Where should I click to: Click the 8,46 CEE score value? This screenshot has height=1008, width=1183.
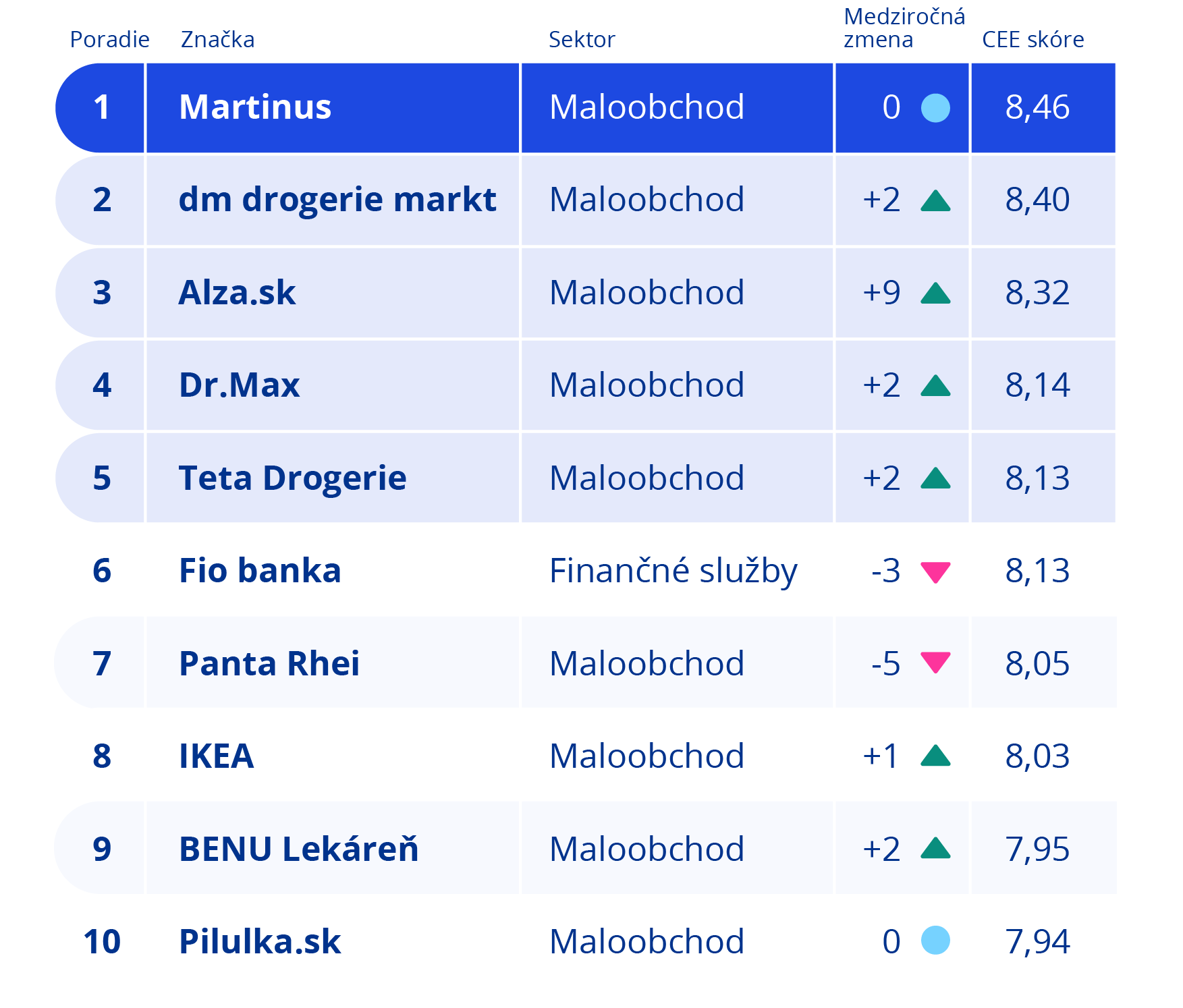coord(1037,107)
